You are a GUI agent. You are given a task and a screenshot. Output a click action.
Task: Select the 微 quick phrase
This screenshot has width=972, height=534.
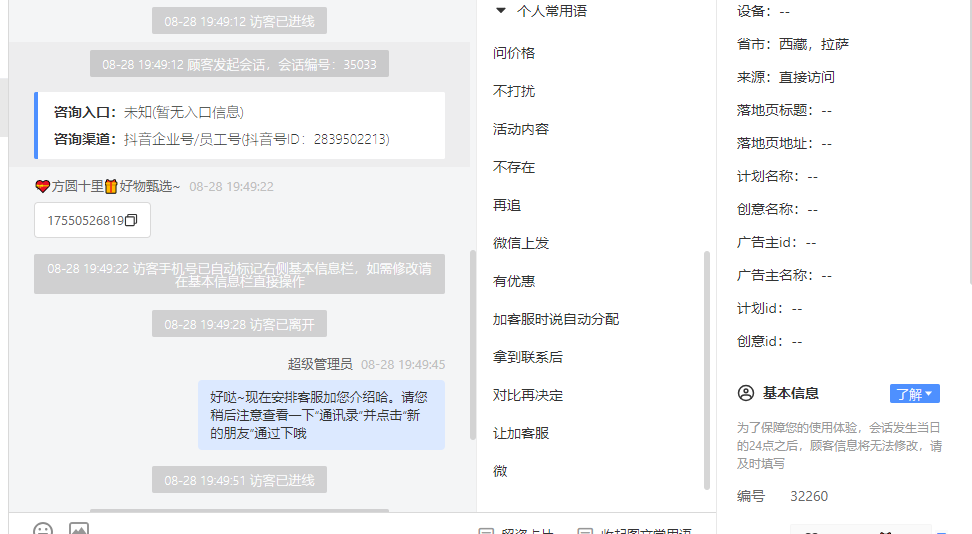coord(500,471)
